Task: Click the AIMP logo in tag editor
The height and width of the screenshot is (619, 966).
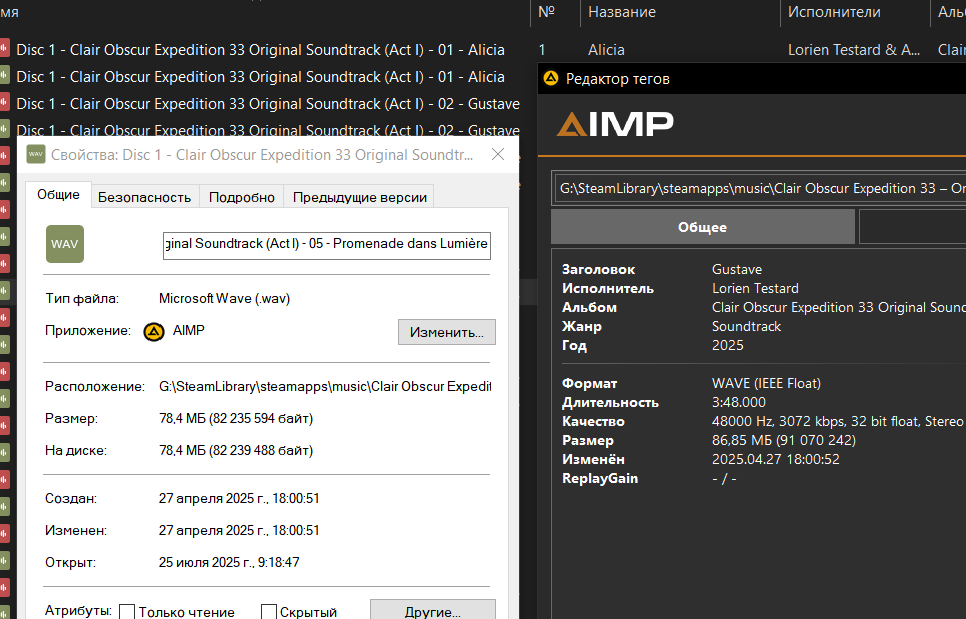Action: coord(615,124)
